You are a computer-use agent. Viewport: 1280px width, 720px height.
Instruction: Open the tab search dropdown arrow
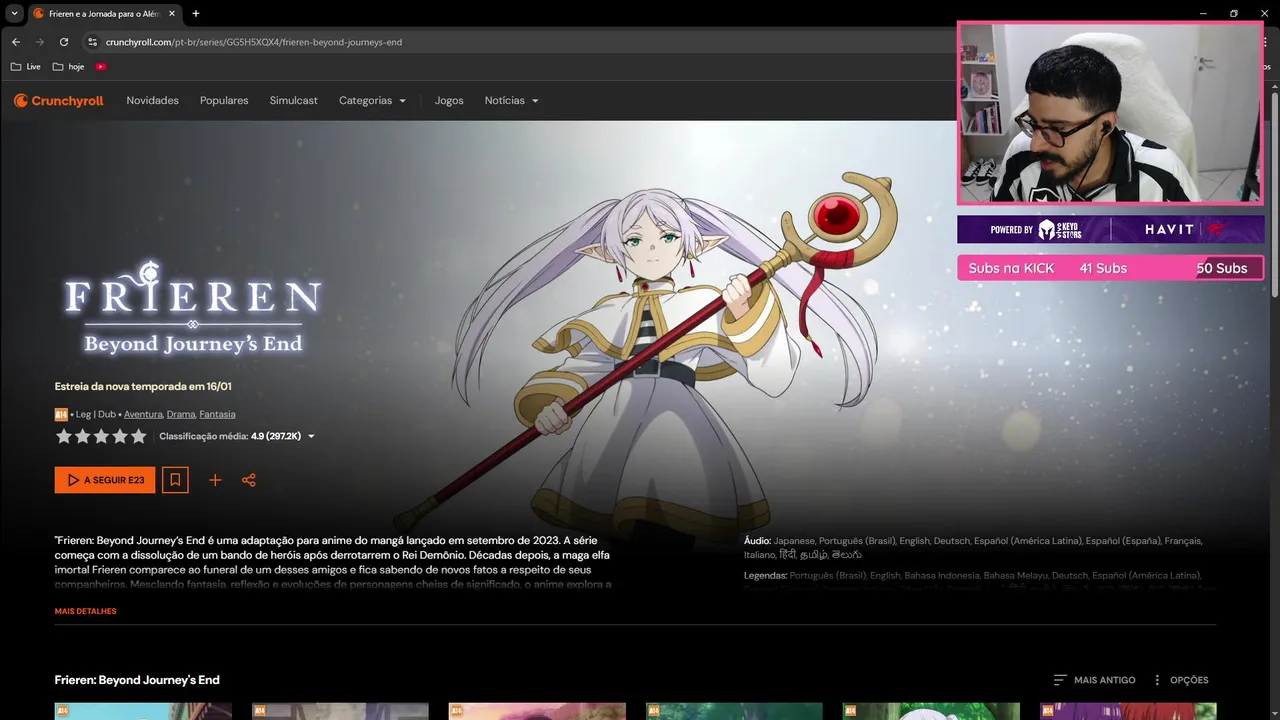(x=14, y=13)
